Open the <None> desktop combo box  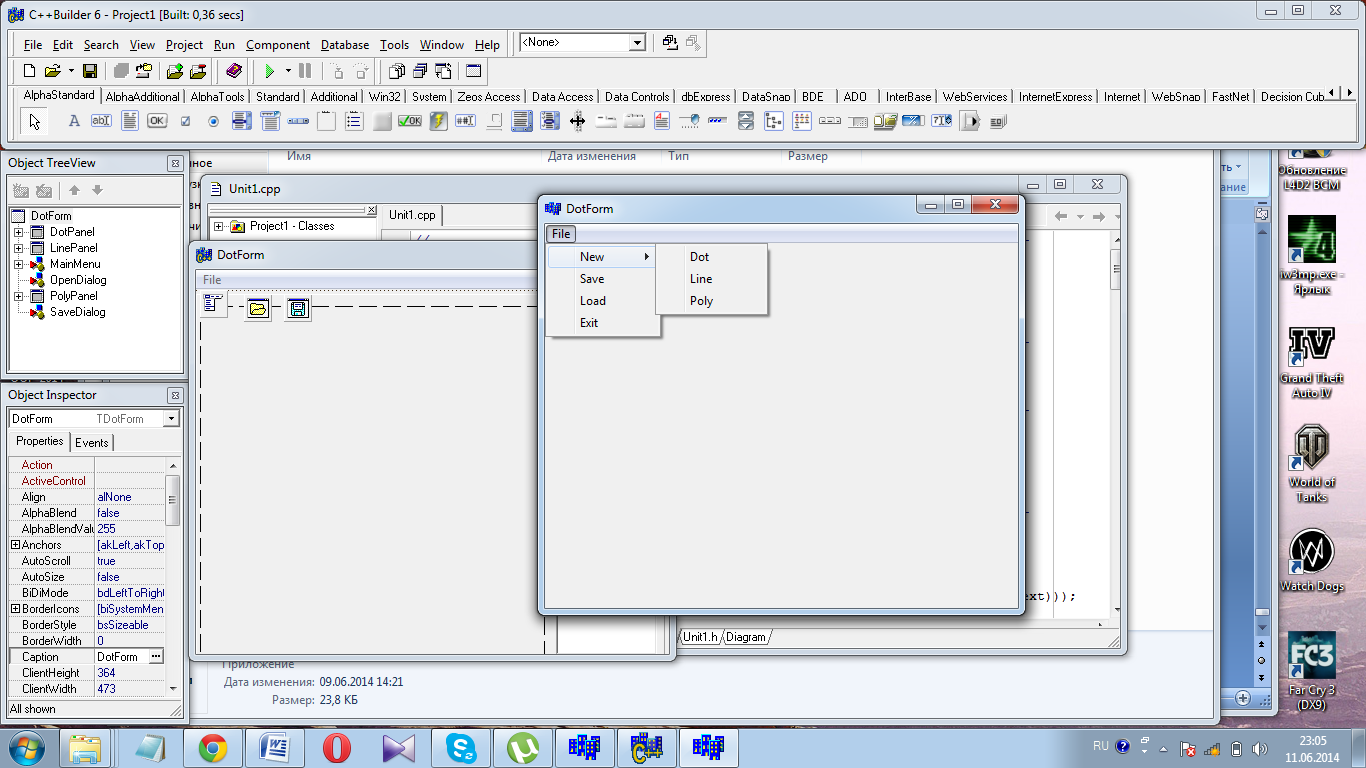pyautogui.click(x=637, y=43)
